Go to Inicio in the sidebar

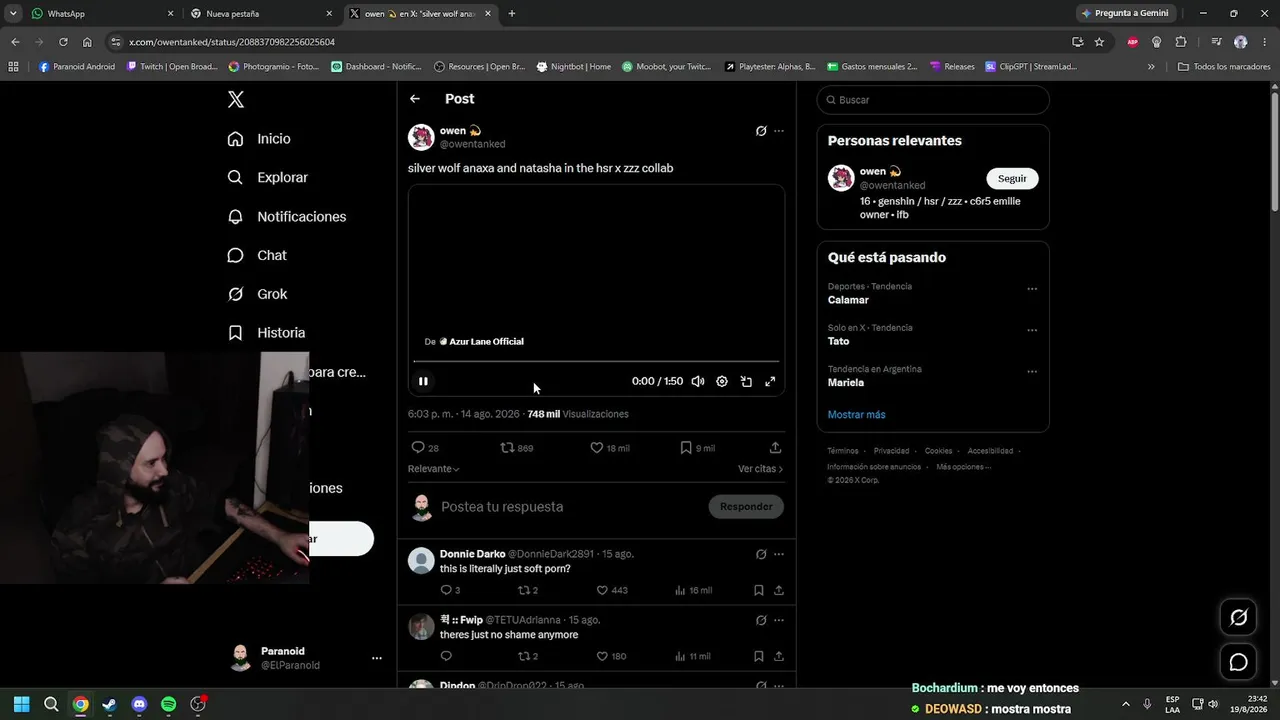[259, 139]
